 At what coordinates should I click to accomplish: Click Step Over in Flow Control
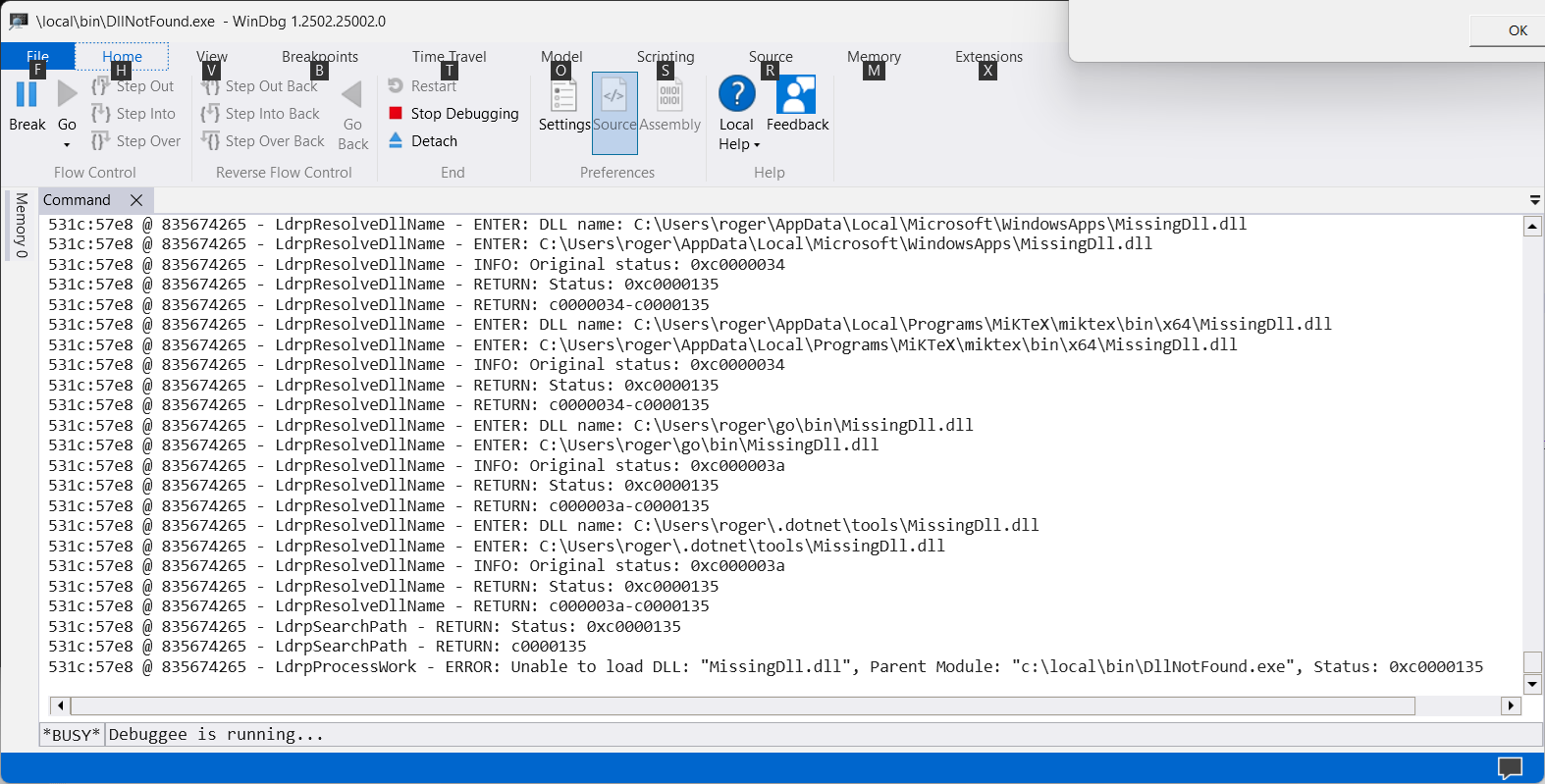tap(136, 141)
